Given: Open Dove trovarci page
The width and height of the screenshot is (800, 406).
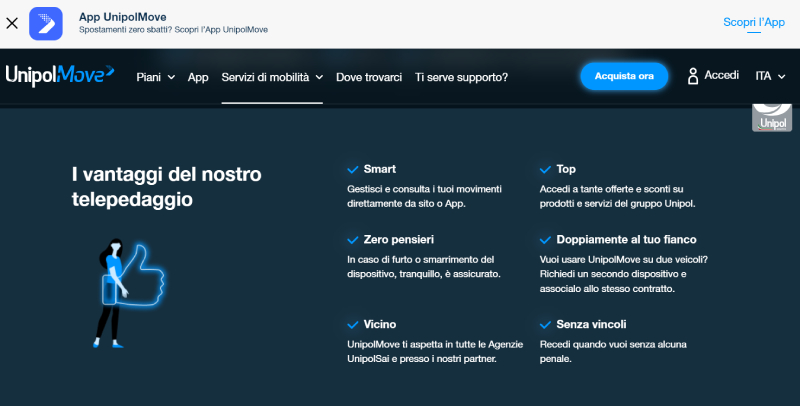Looking at the screenshot, I should tap(369, 77).
